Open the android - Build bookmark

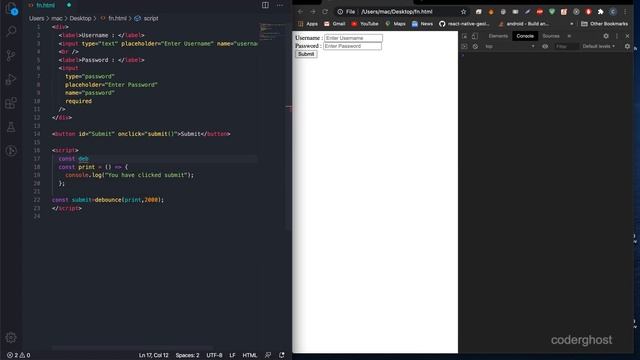tap(524, 24)
